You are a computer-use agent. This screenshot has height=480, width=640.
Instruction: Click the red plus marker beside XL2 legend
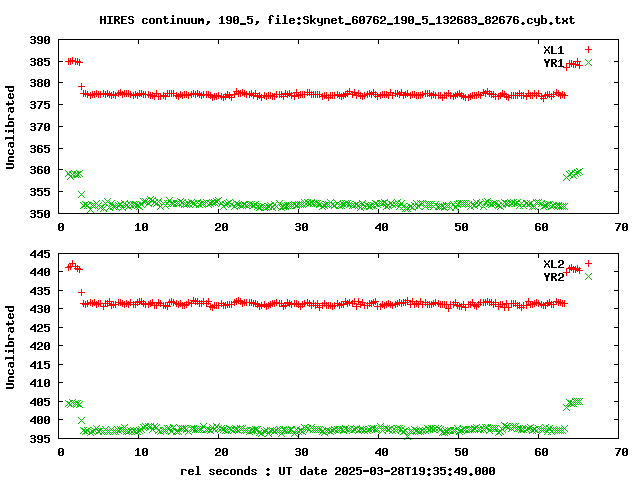[588, 264]
